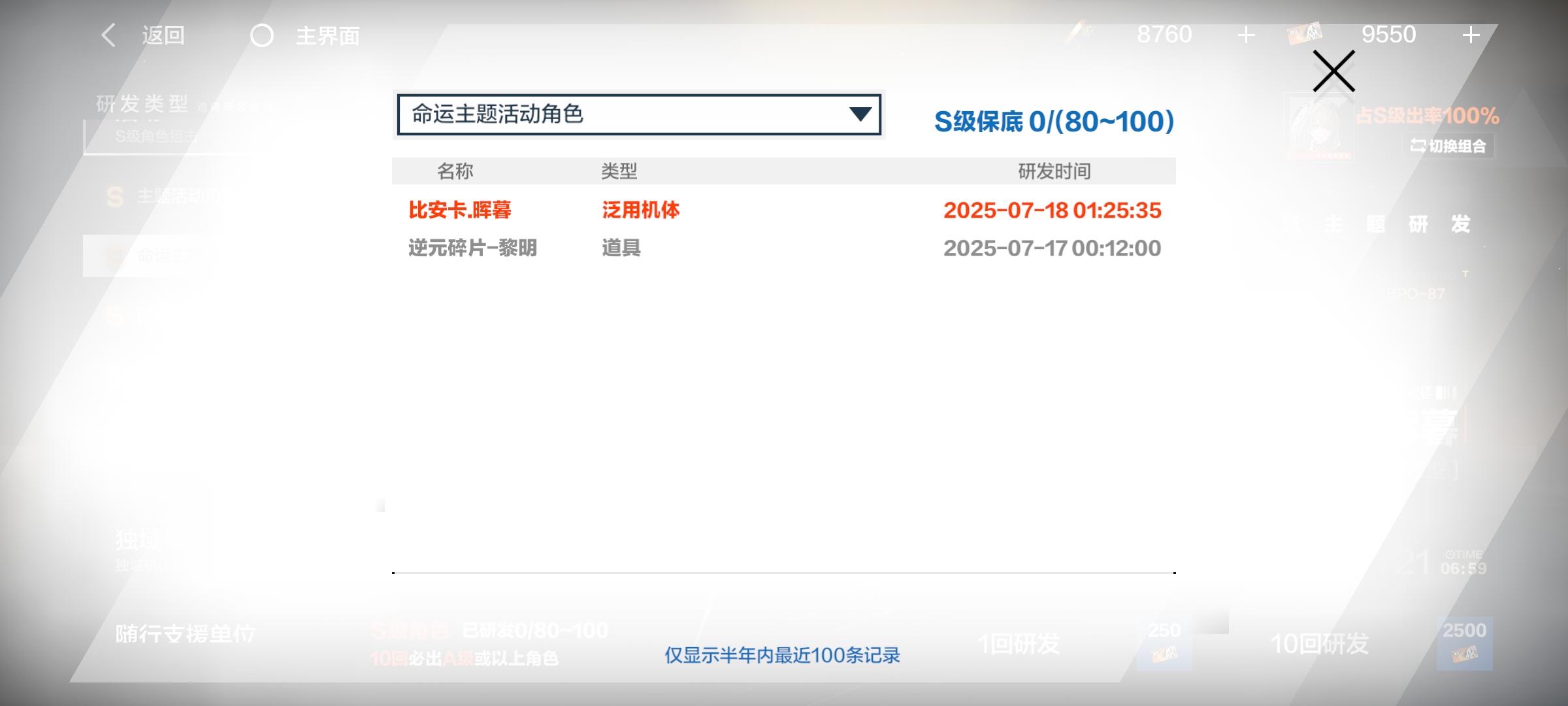Tap the character portrait thumbnail near 占S级出率
1568x706 pixels.
(1319, 127)
